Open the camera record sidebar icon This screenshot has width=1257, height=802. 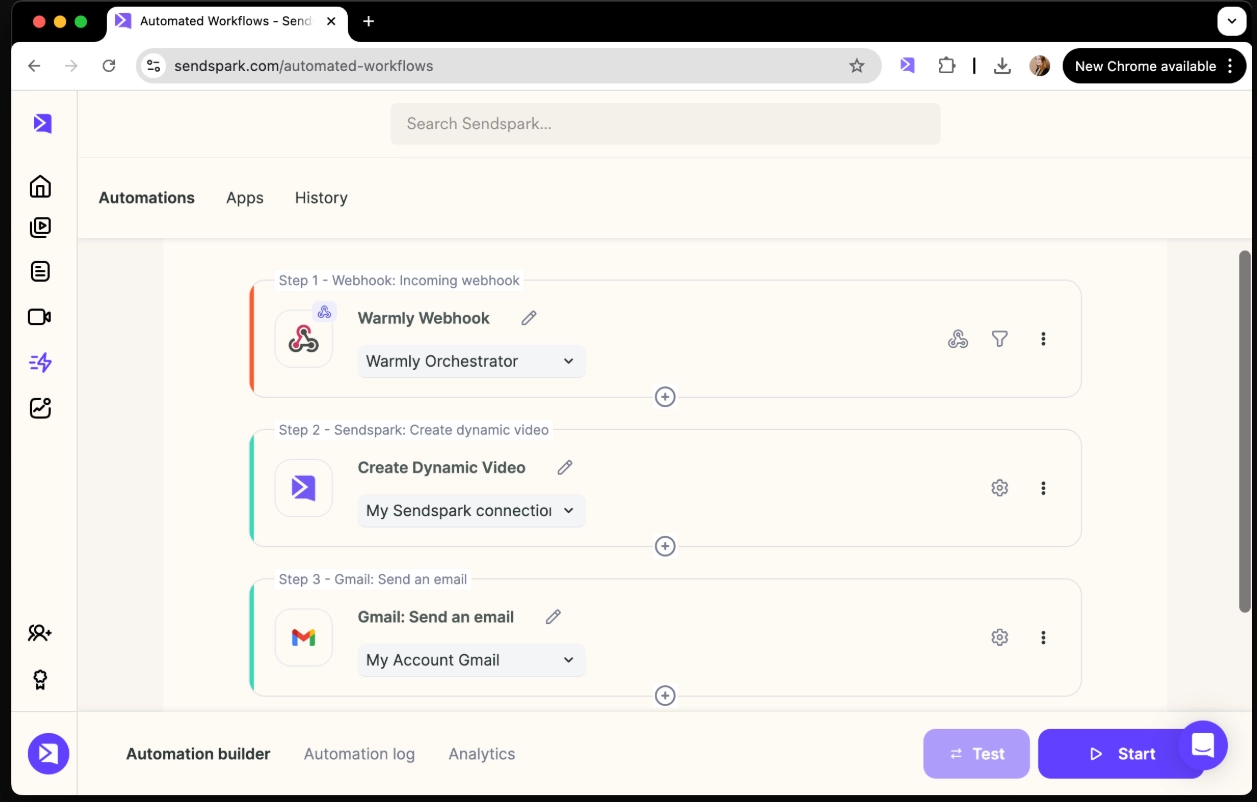[x=40, y=317]
